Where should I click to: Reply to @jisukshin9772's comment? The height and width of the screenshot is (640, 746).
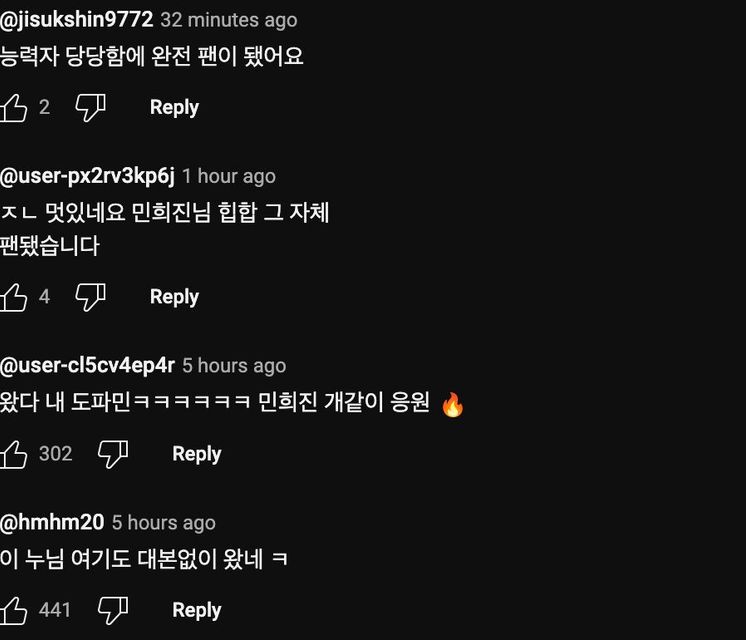coord(174,107)
